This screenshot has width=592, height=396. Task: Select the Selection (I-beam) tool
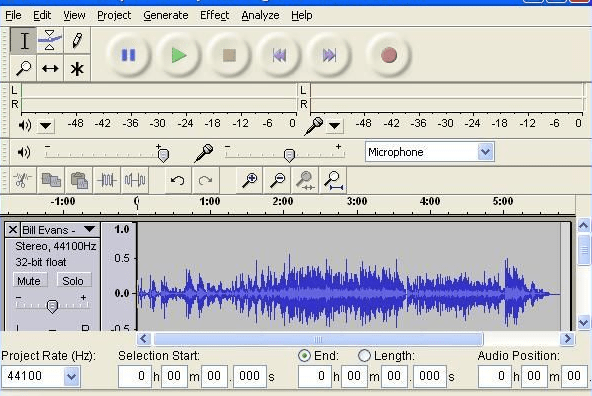click(24, 40)
